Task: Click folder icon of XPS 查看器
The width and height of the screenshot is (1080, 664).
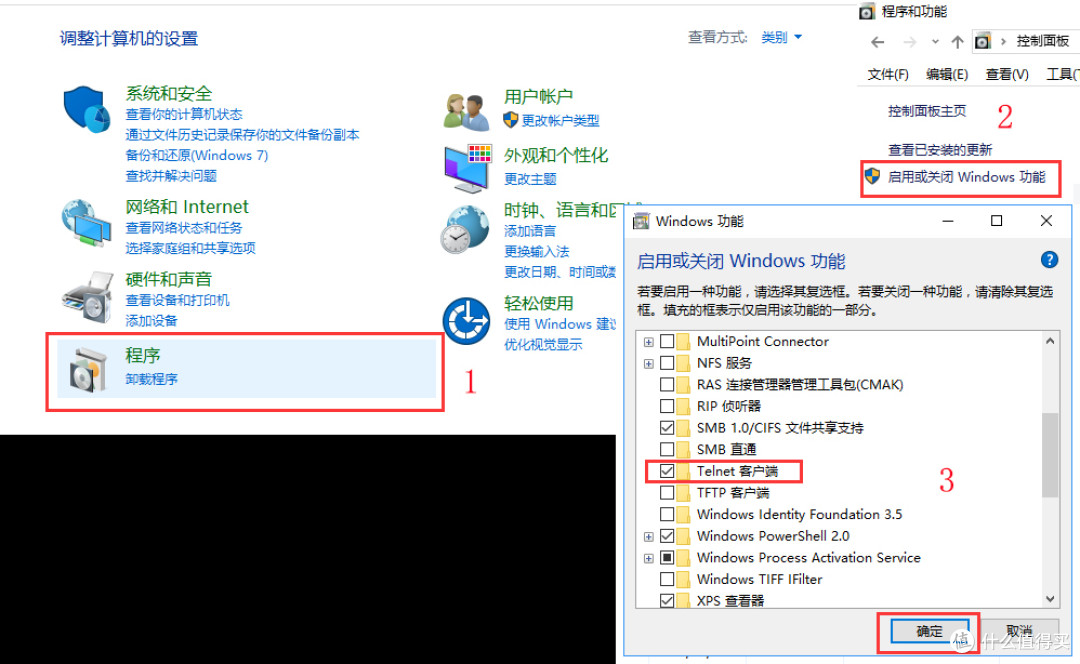Action: point(683,601)
